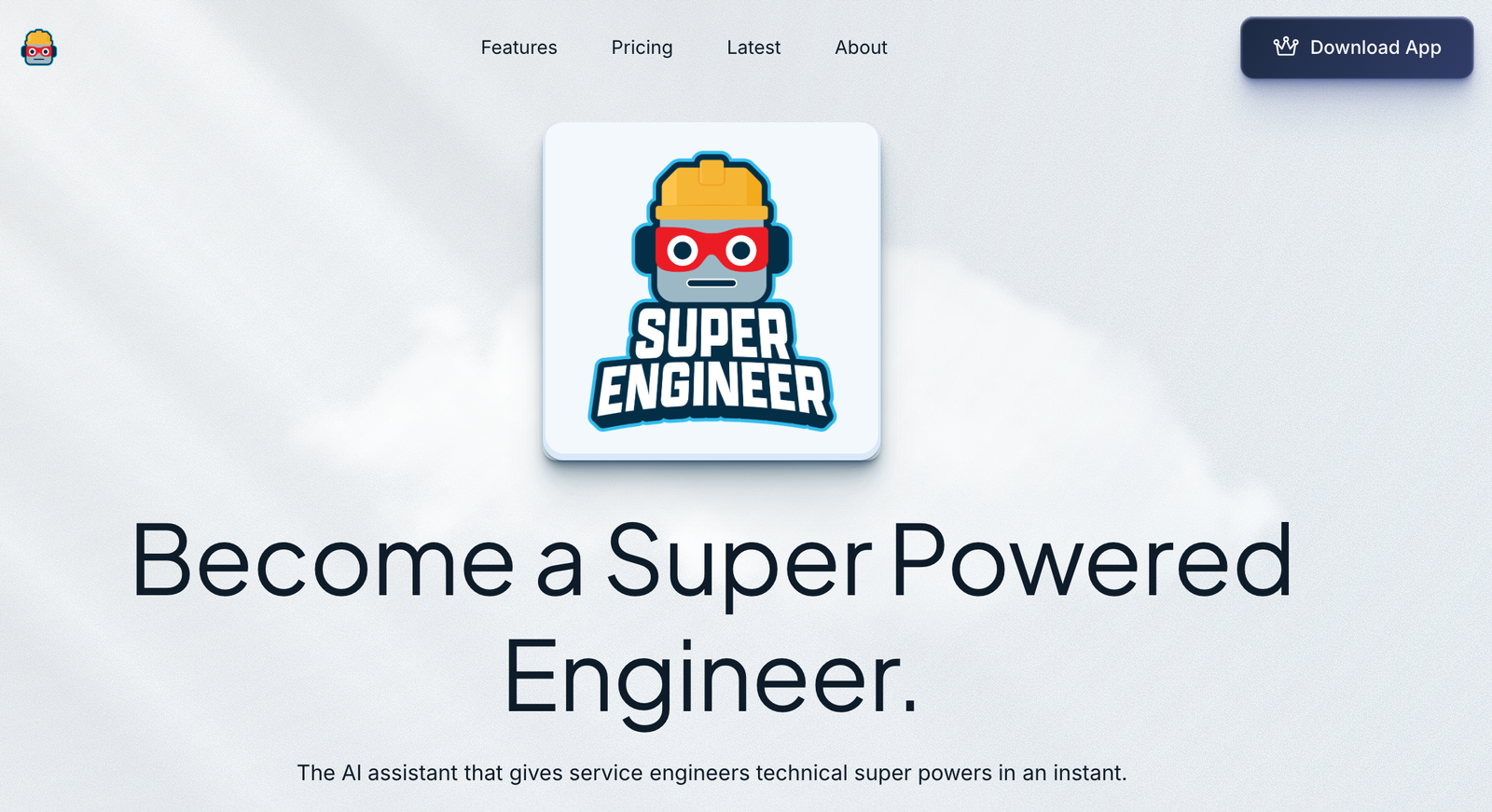The image size is (1492, 812).
Task: Go to the Pricing page
Action: pyautogui.click(x=642, y=48)
